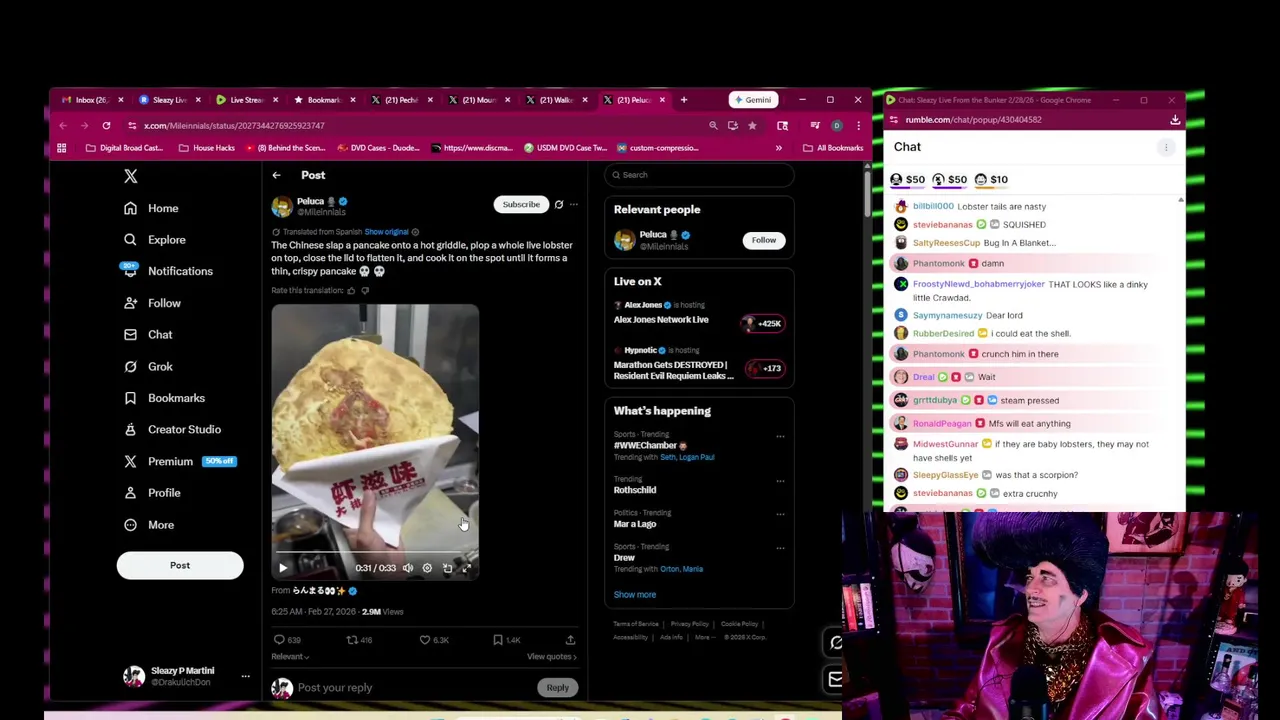Rate translation thumbs up
The image size is (1280, 720).
[351, 291]
